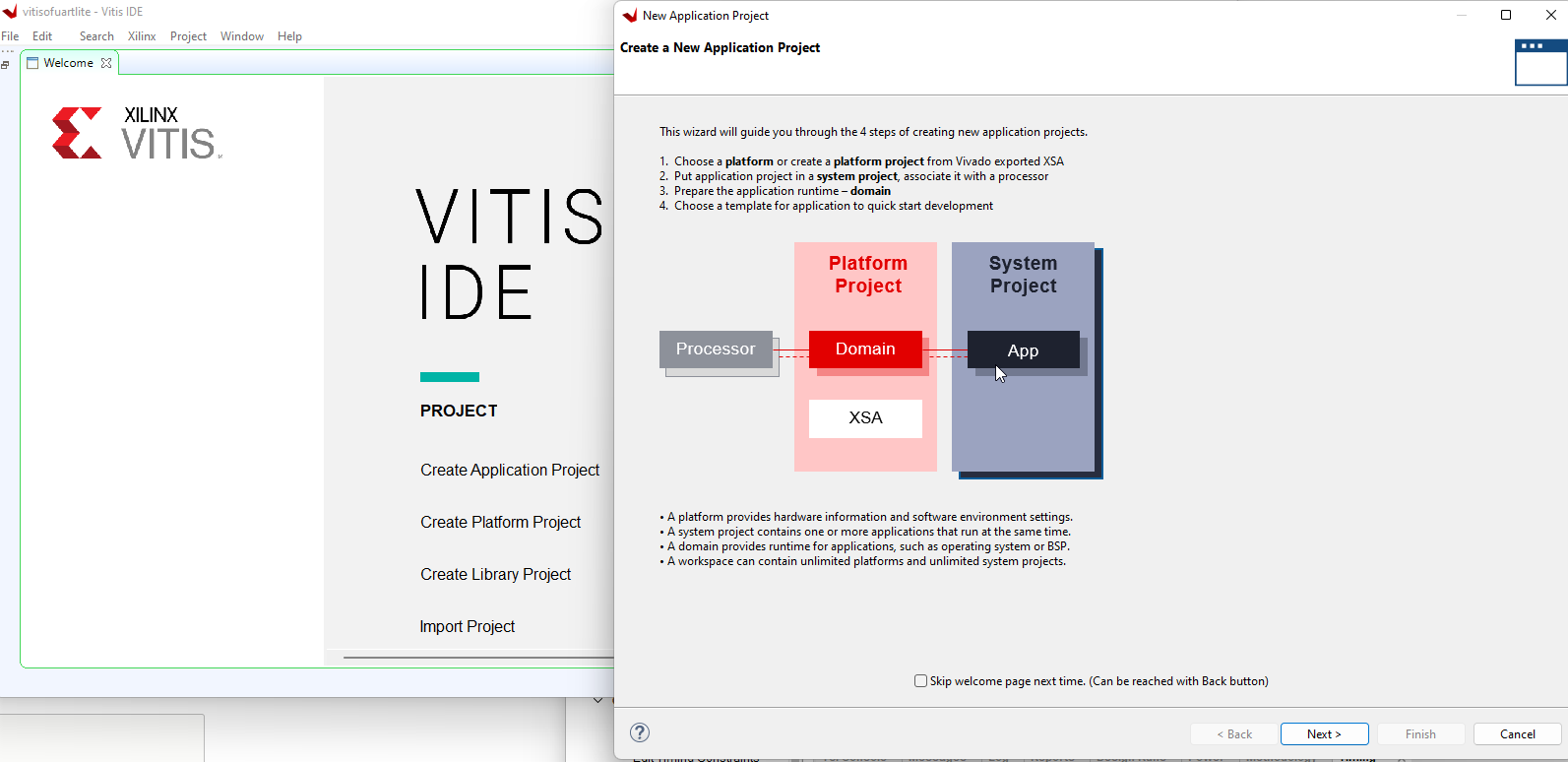Maximize the New Application Project dialog
The height and width of the screenshot is (762, 1568).
pyautogui.click(x=1506, y=15)
